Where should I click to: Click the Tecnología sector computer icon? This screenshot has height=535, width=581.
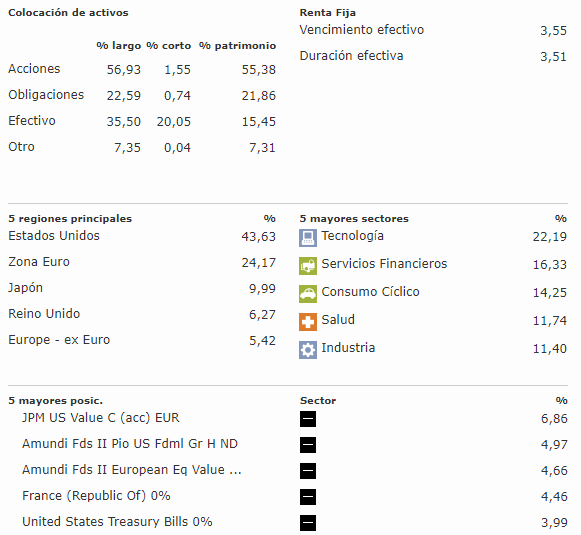(308, 238)
